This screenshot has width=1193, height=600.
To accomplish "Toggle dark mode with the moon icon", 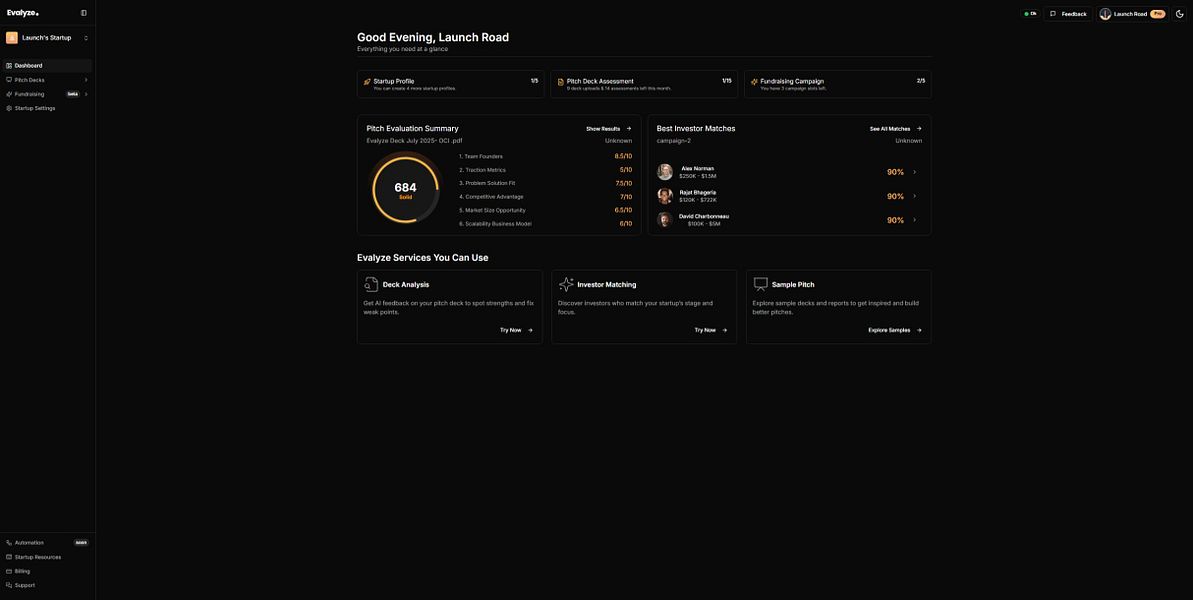I will coord(1180,14).
